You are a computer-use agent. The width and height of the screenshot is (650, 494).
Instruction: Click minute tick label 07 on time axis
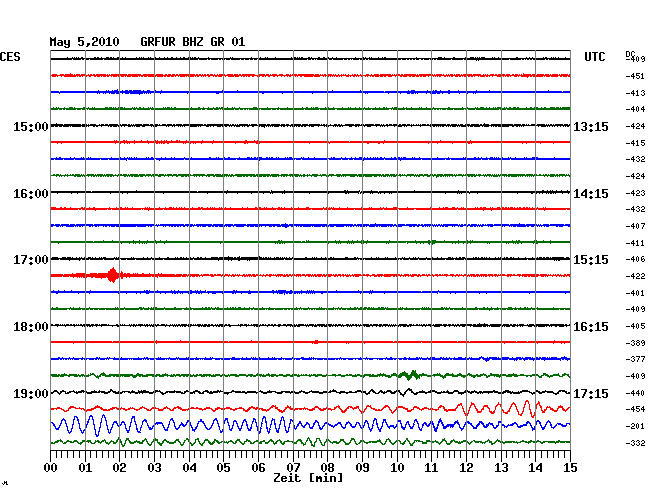pyautogui.click(x=293, y=467)
